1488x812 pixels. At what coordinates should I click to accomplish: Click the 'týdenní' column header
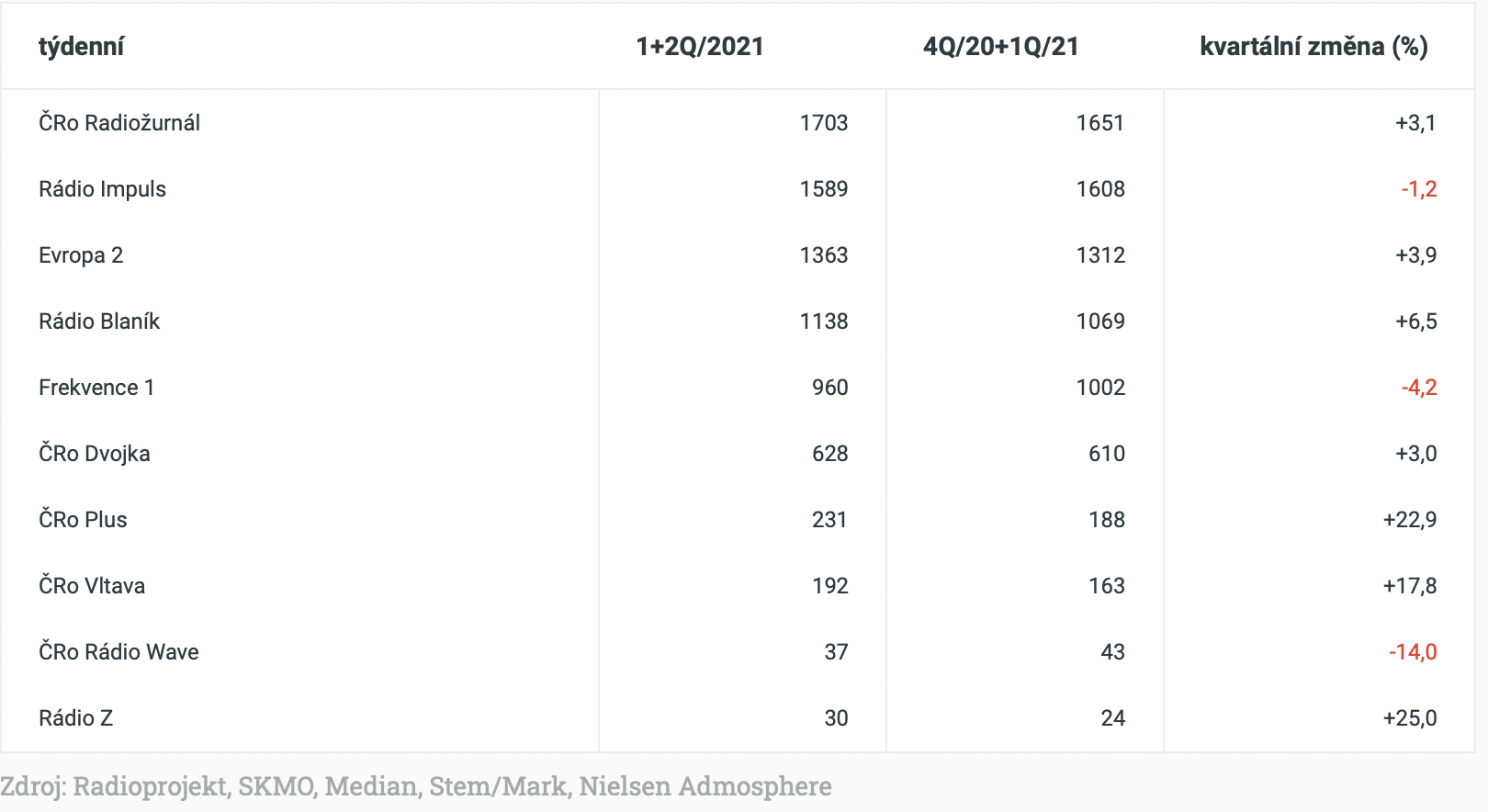coord(81,47)
